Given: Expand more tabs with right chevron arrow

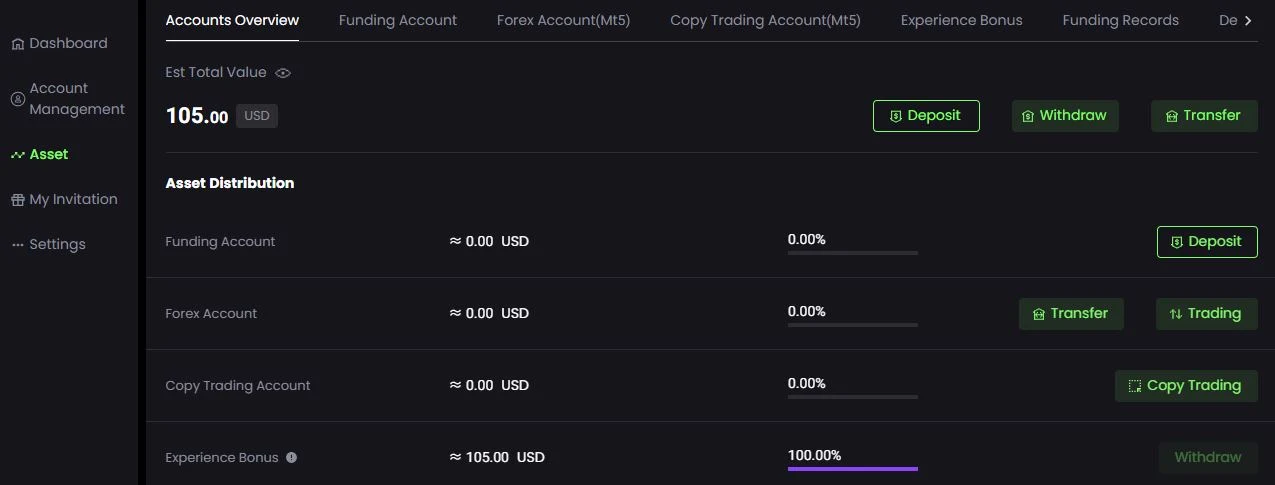Looking at the screenshot, I should coord(1248,21).
